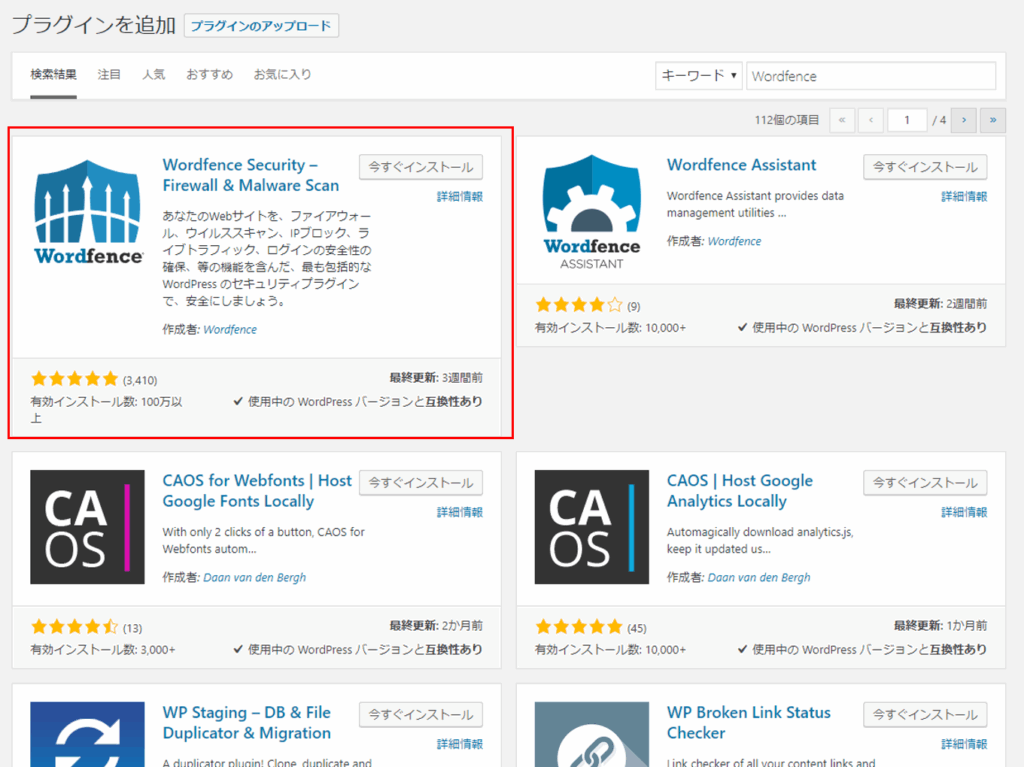Switch to the 人気 tab

(154, 74)
